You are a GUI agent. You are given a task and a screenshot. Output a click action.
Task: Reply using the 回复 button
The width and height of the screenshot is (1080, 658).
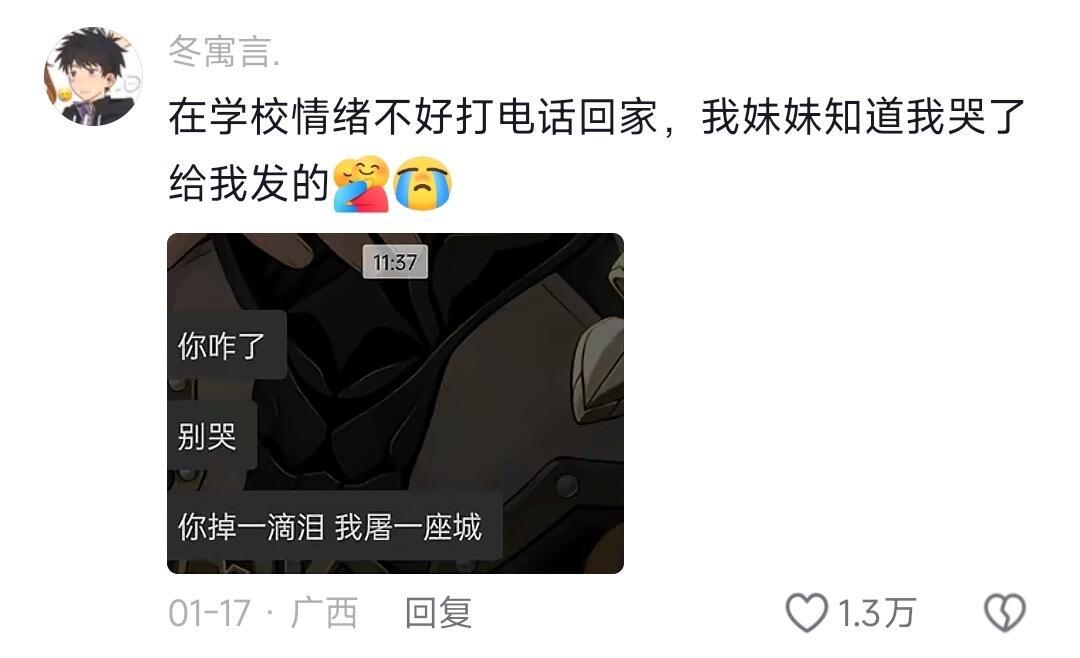tap(439, 613)
